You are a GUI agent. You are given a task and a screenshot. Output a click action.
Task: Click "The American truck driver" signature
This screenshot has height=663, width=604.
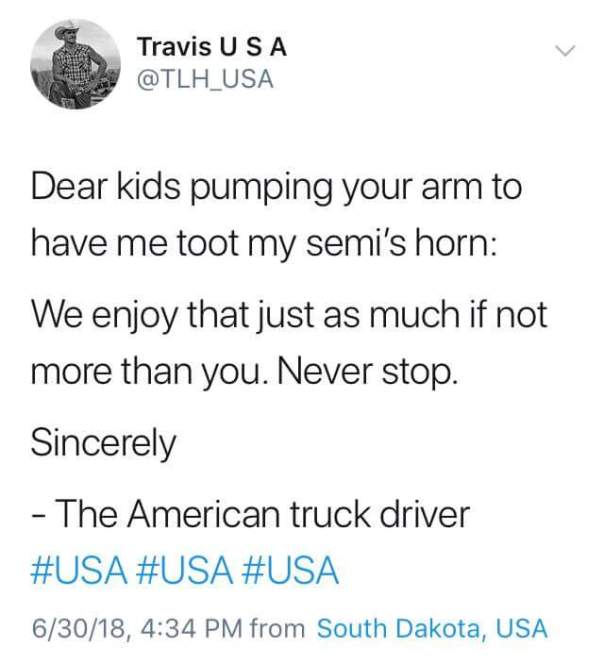[263, 517]
